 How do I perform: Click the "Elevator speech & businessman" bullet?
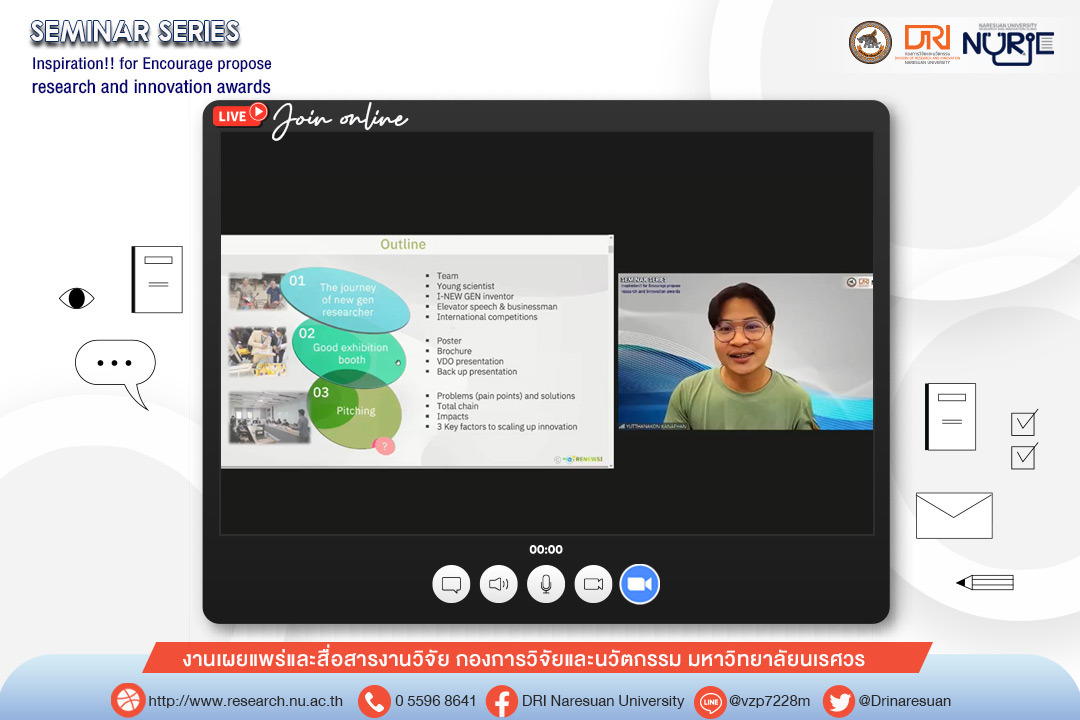(x=497, y=307)
